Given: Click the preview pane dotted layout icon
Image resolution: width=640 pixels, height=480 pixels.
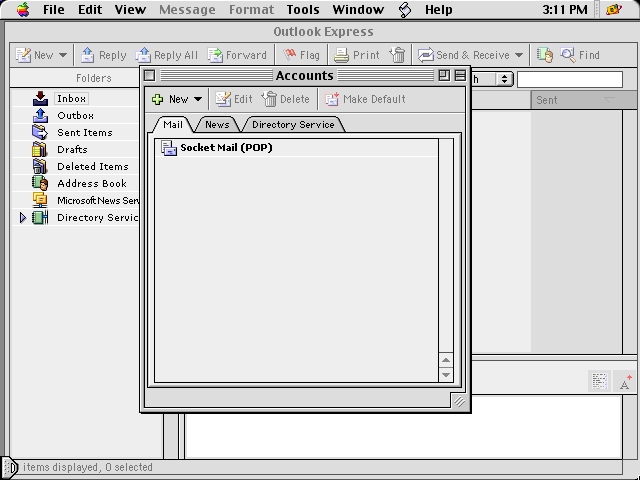Looking at the screenshot, I should [599, 381].
